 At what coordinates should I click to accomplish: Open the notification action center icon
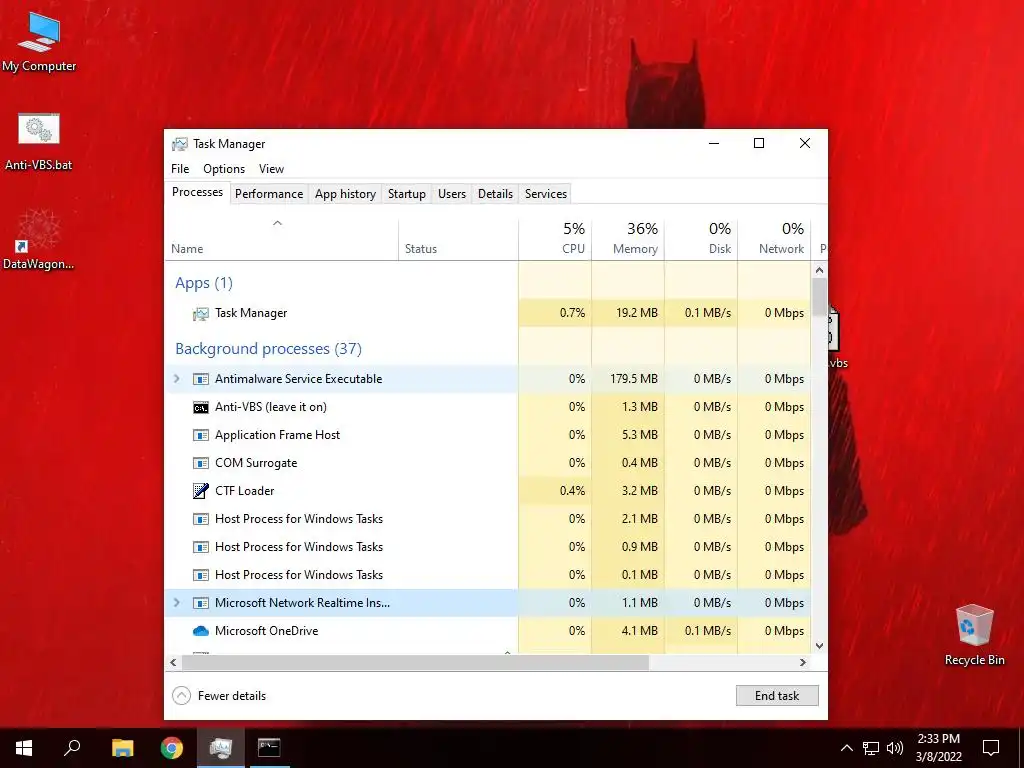(991, 748)
